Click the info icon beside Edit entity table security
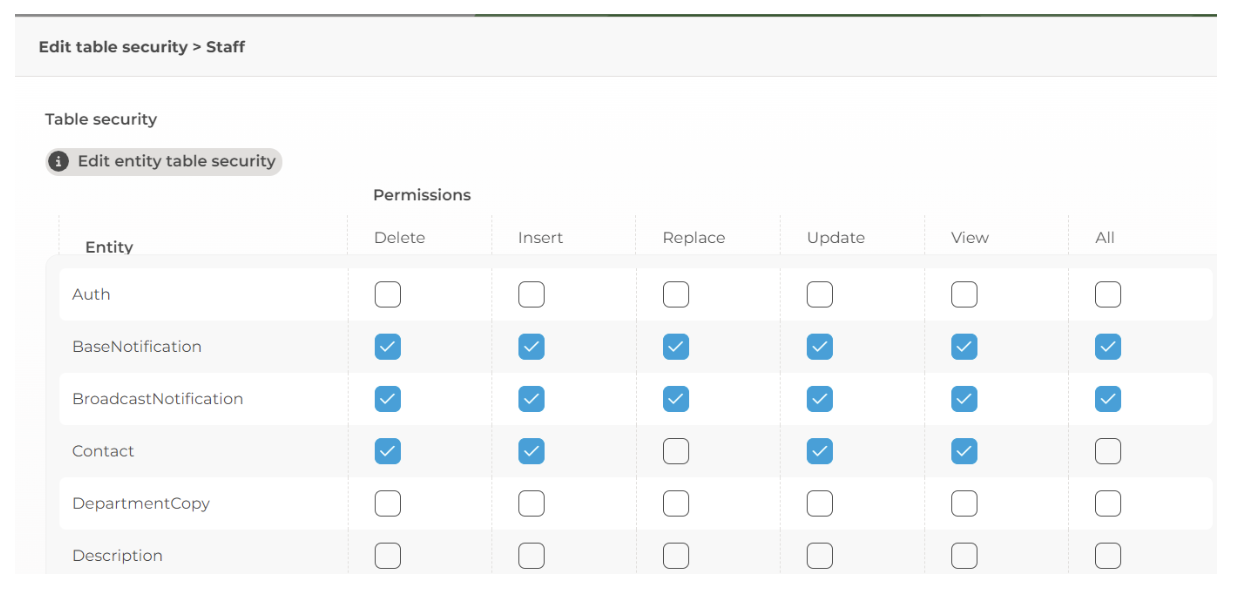Viewport: 1258px width, 602px height. [59, 161]
